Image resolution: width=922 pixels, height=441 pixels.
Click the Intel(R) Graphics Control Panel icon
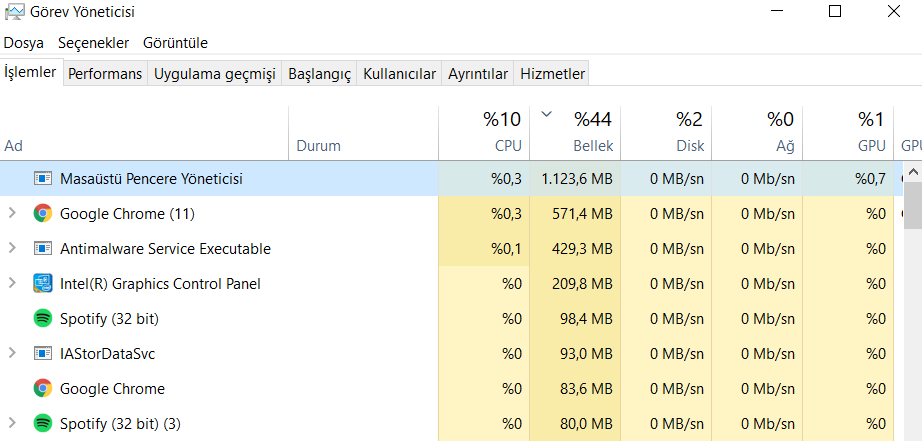[42, 283]
